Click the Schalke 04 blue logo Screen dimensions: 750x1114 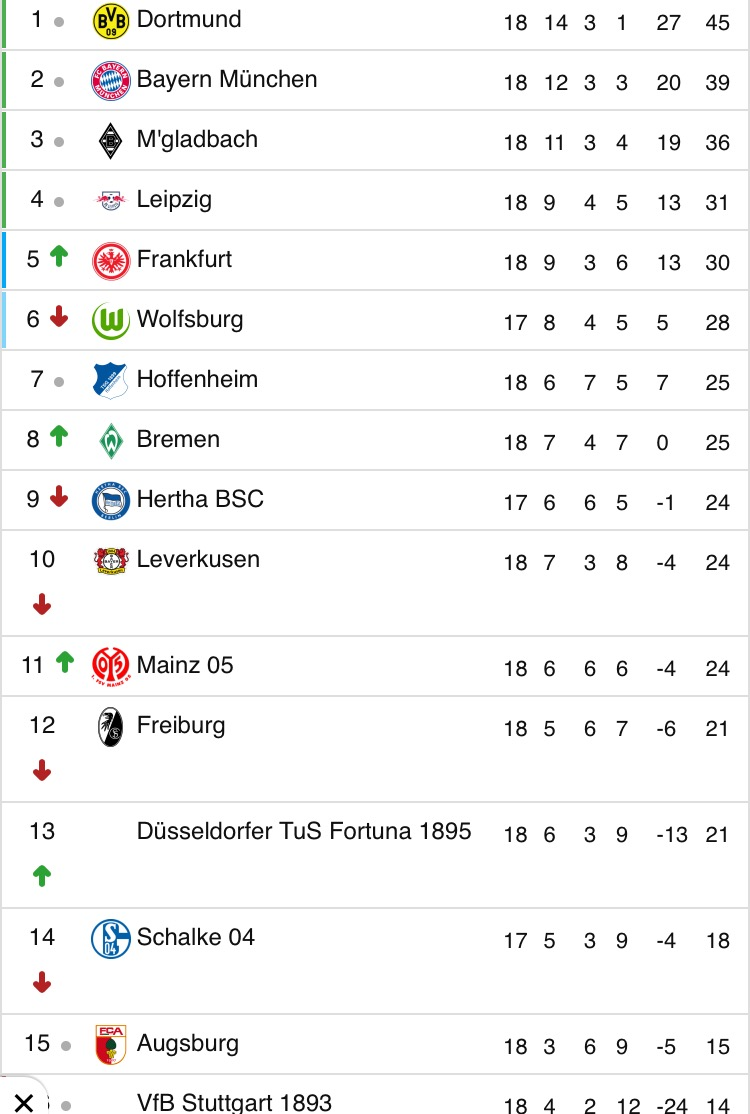pos(111,939)
